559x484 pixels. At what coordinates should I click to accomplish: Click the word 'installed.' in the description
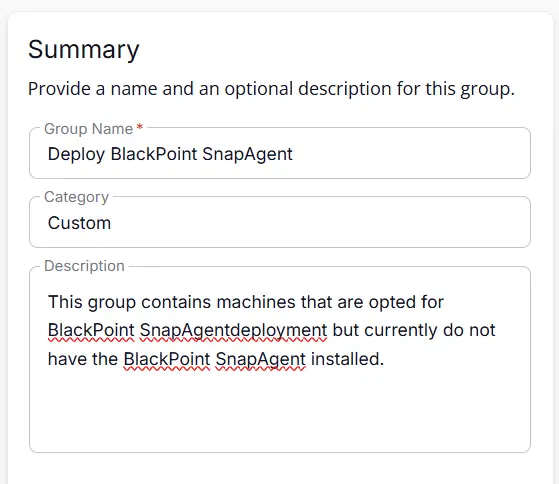348,359
